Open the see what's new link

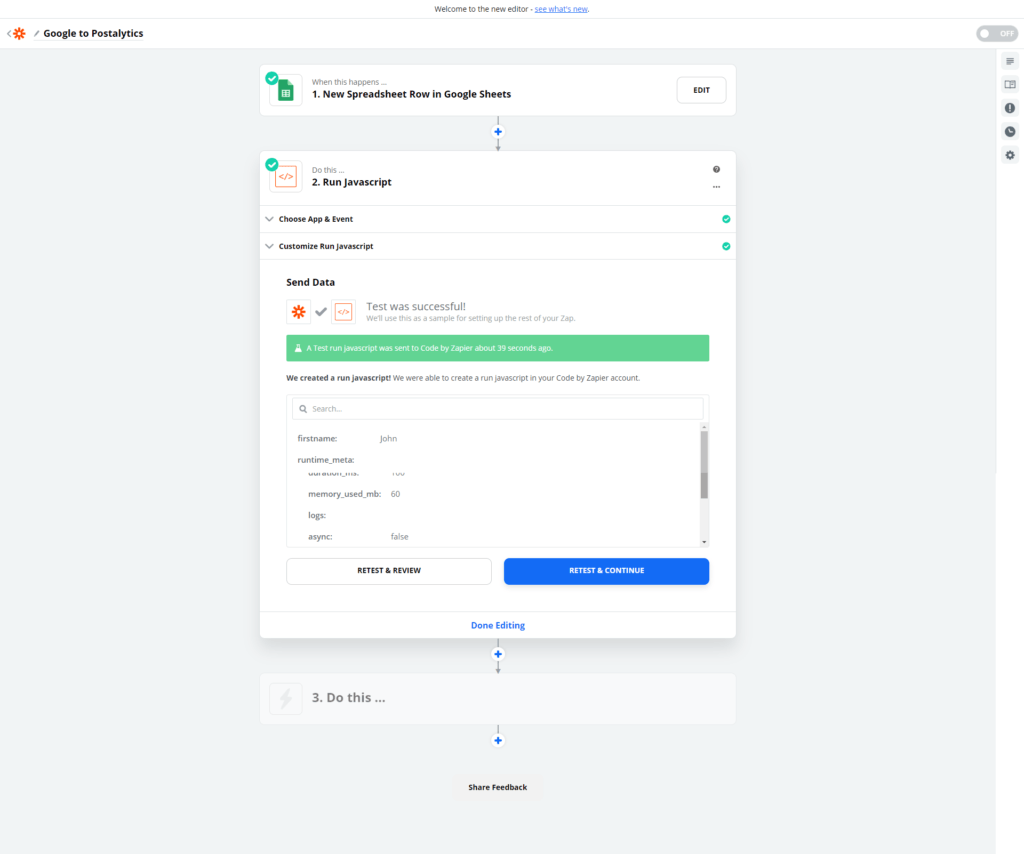[561, 9]
